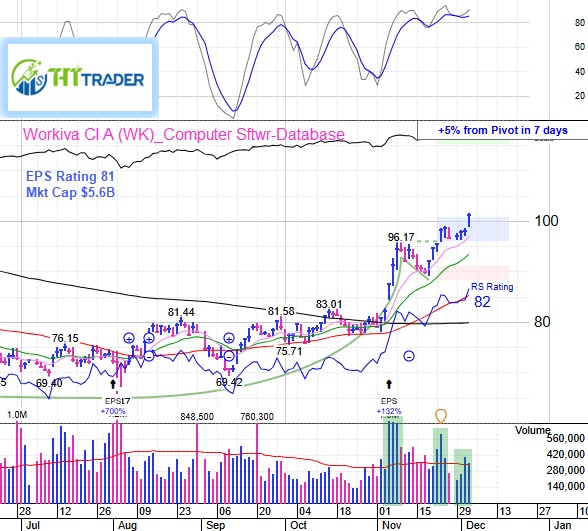Click the date tick 09 in August

pyautogui.click(x=144, y=511)
